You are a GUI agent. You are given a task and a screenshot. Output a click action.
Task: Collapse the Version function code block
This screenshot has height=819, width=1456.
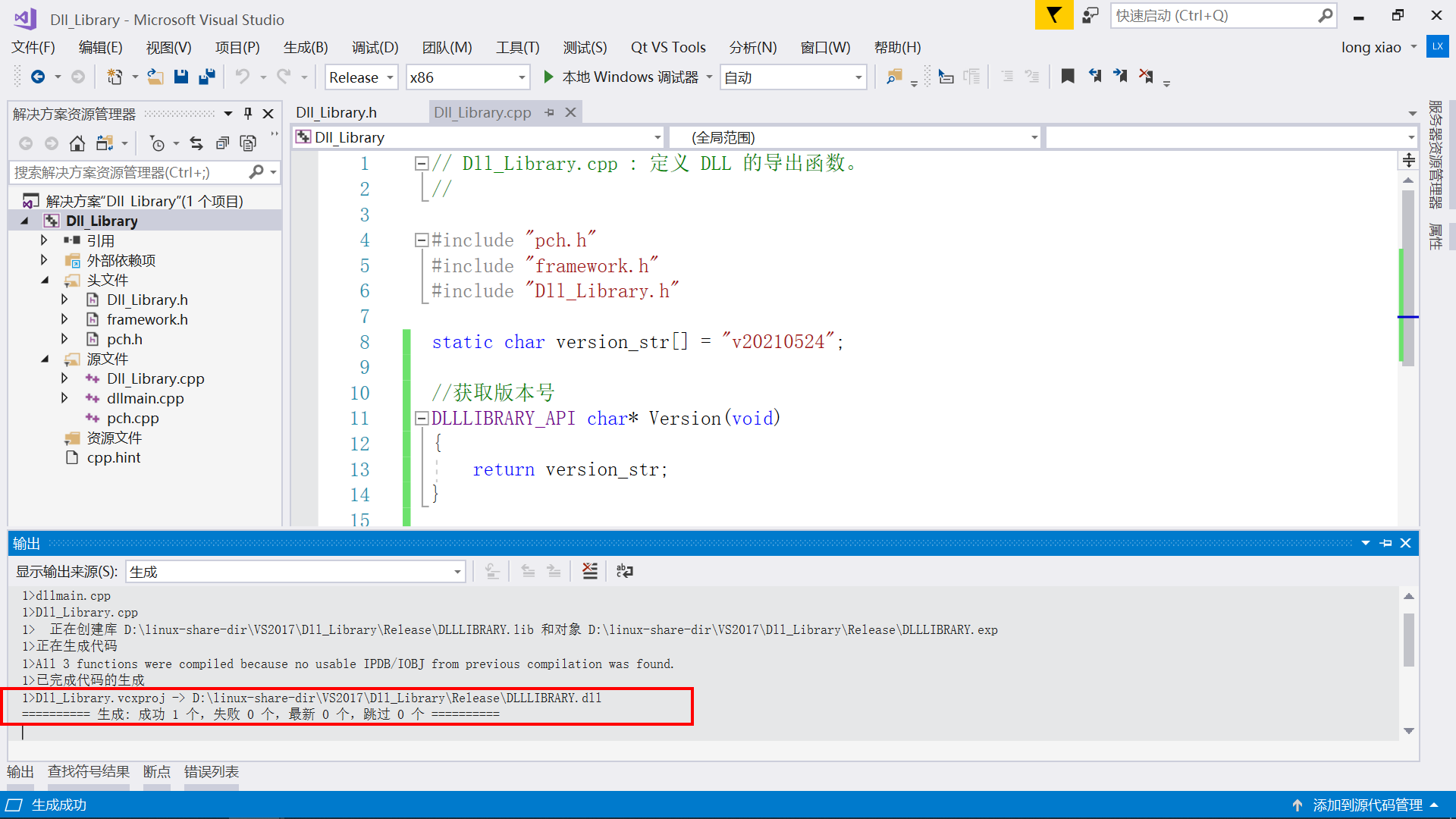click(x=422, y=419)
